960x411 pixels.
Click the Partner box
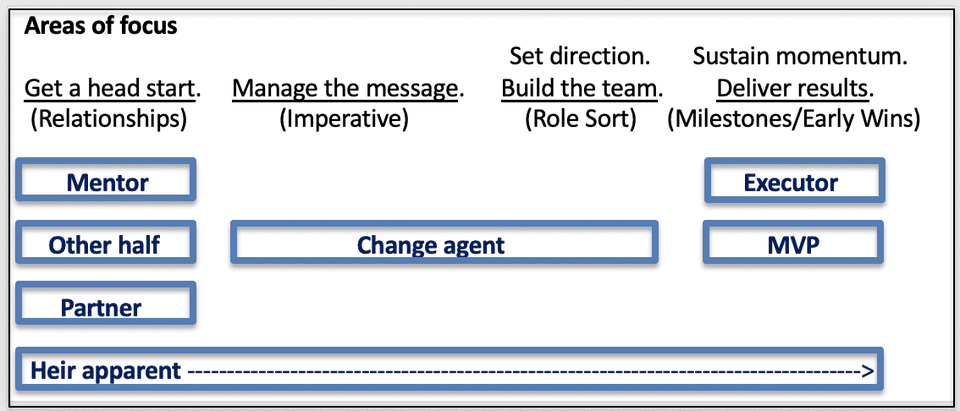pos(107,306)
